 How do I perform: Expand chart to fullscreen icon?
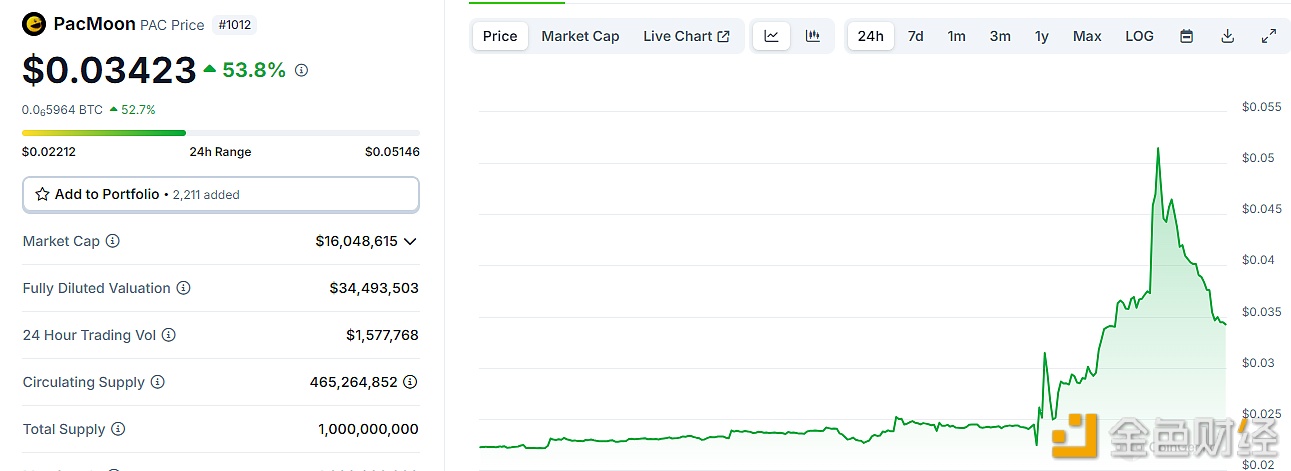(x=1269, y=36)
